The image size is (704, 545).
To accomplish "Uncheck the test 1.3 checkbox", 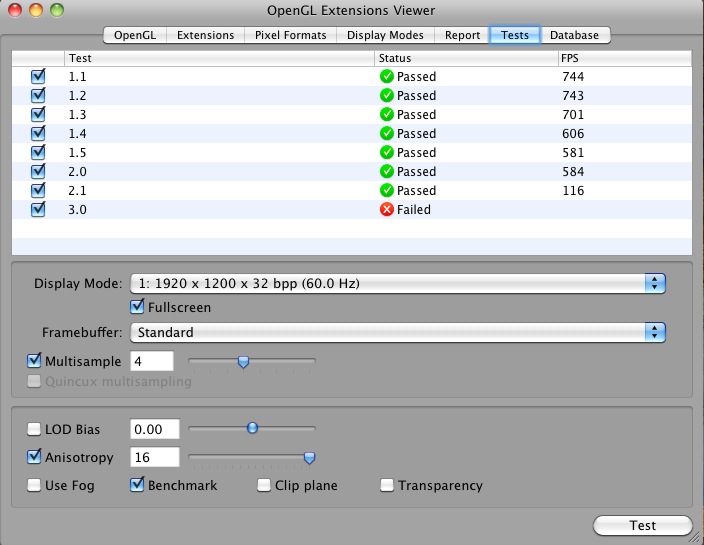I will [x=38, y=114].
